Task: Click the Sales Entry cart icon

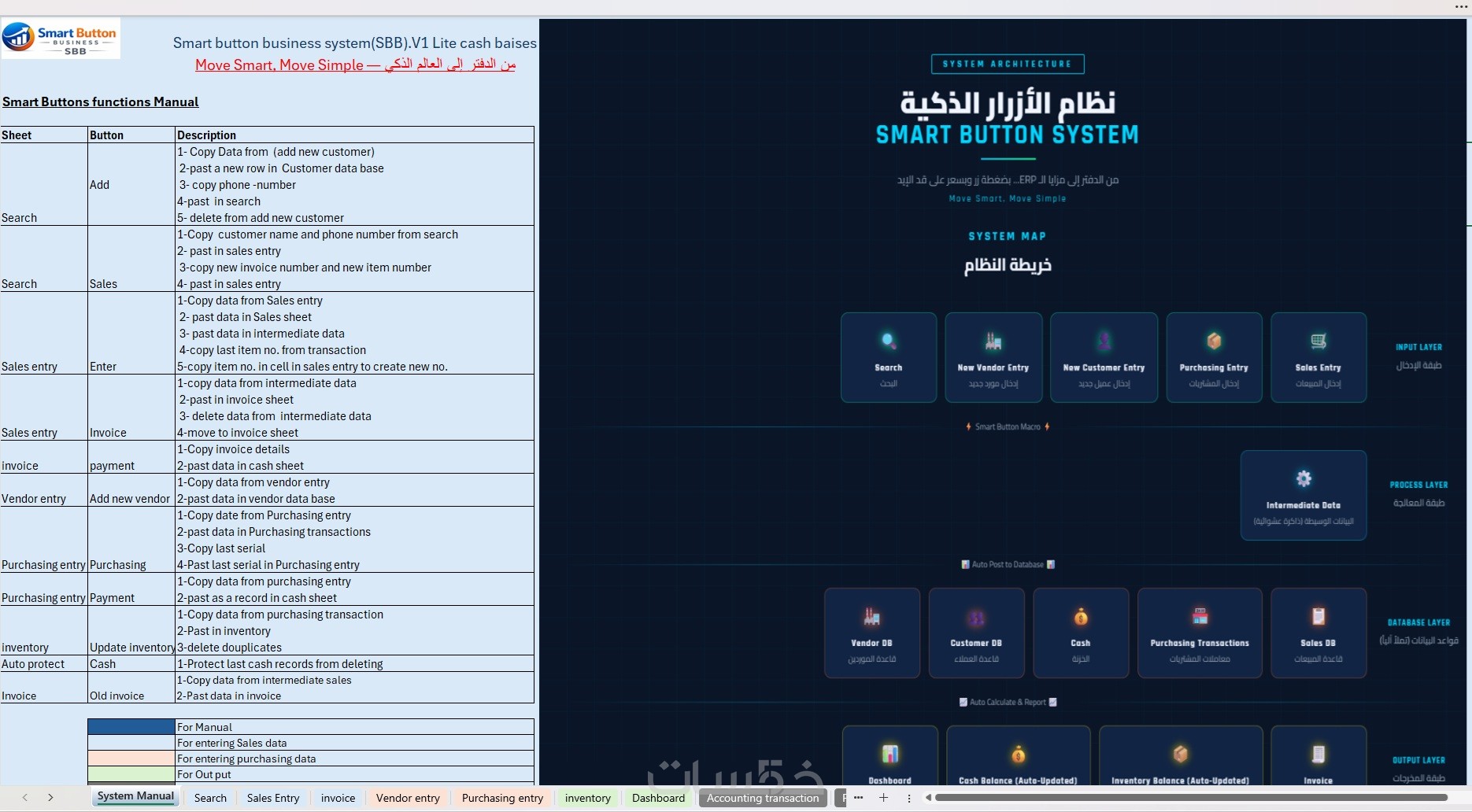Action: tap(1319, 341)
